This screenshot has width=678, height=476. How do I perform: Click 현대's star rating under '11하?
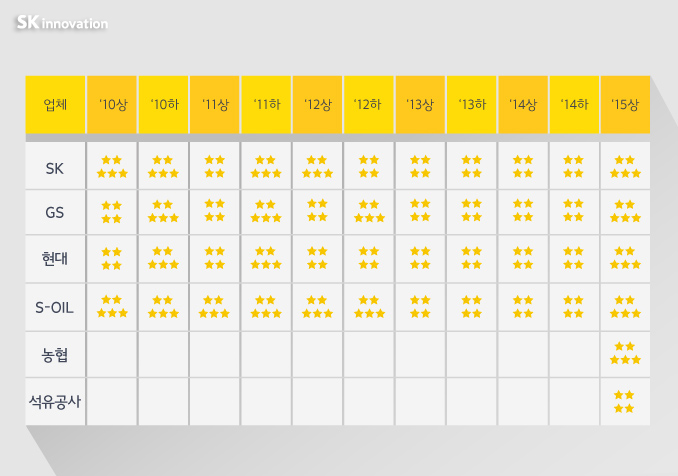(265, 258)
